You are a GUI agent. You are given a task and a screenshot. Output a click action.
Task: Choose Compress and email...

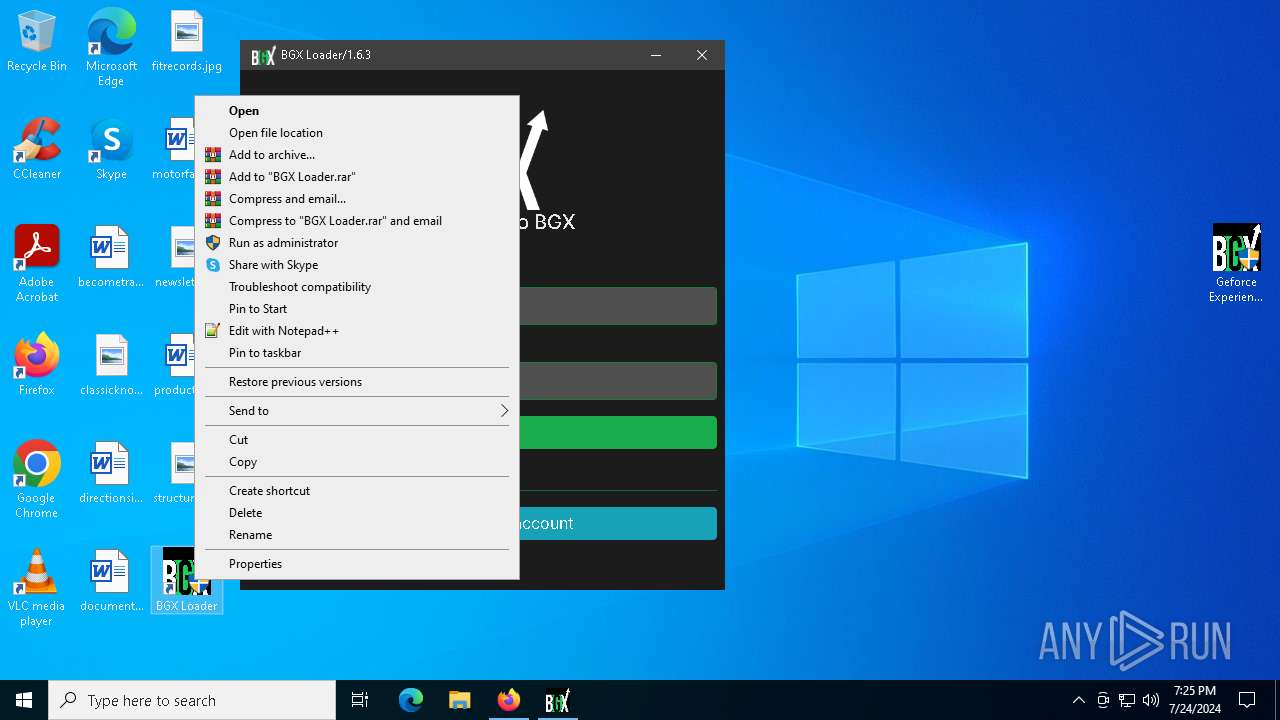point(357,199)
